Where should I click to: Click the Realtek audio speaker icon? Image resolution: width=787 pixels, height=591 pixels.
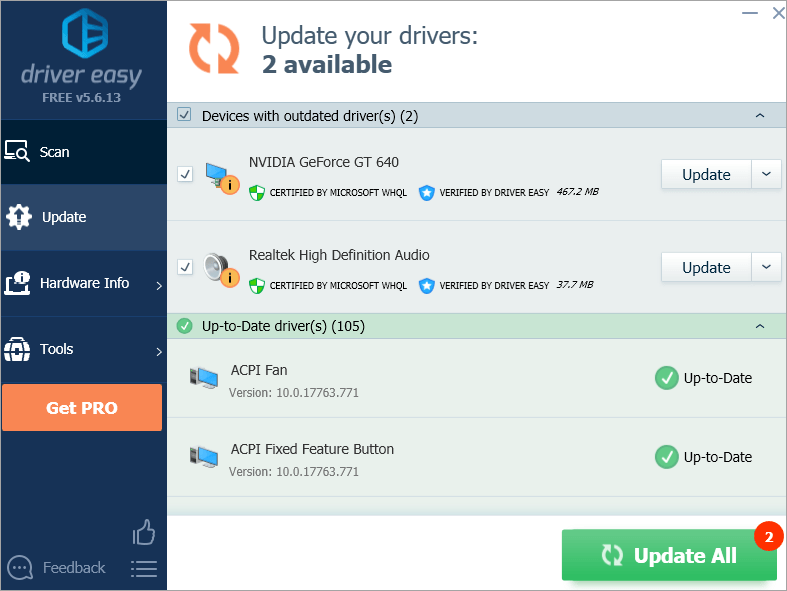tap(219, 268)
